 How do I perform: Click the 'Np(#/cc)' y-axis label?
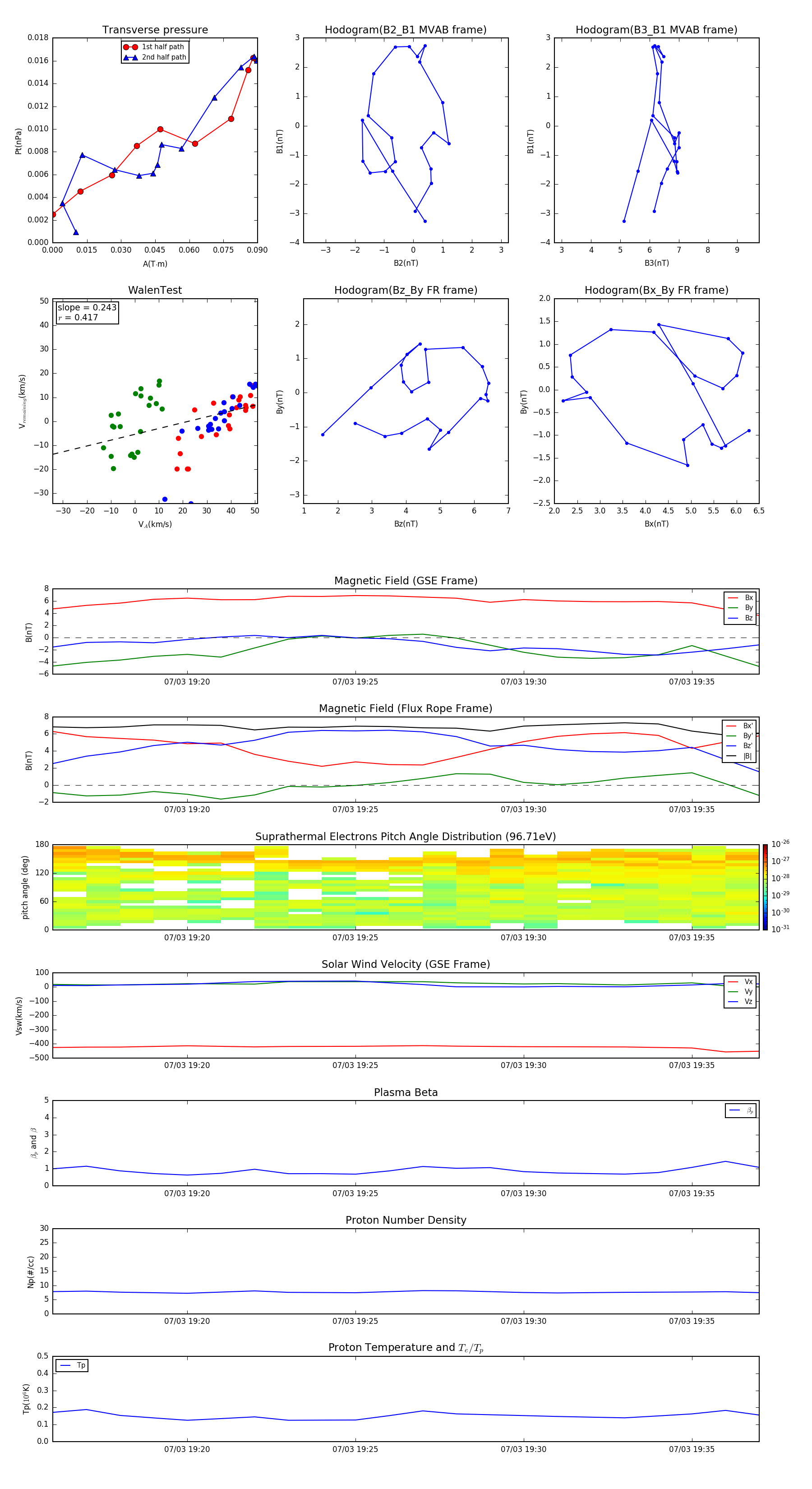point(31,1272)
